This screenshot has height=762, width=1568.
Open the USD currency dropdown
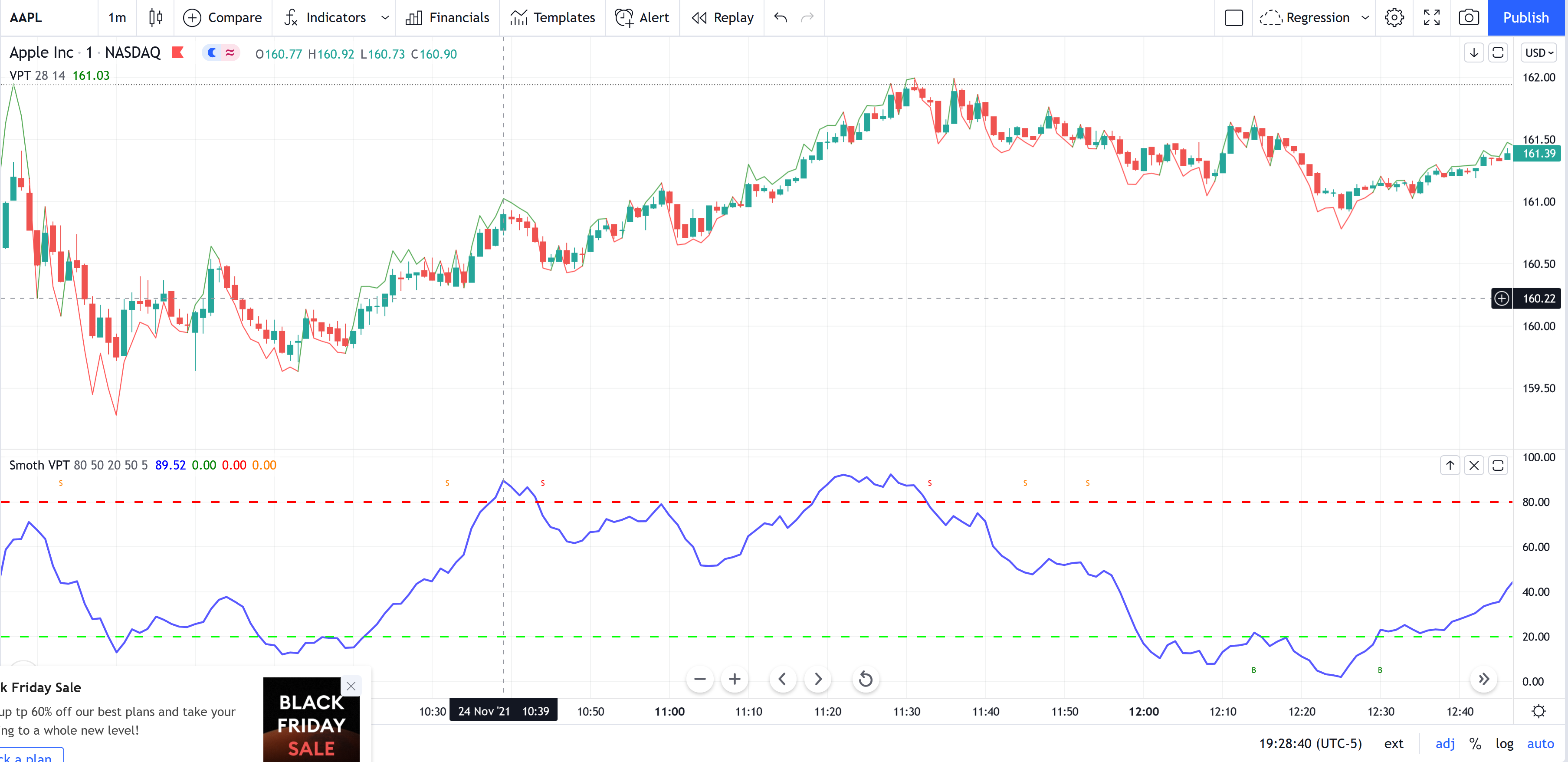[x=1539, y=53]
